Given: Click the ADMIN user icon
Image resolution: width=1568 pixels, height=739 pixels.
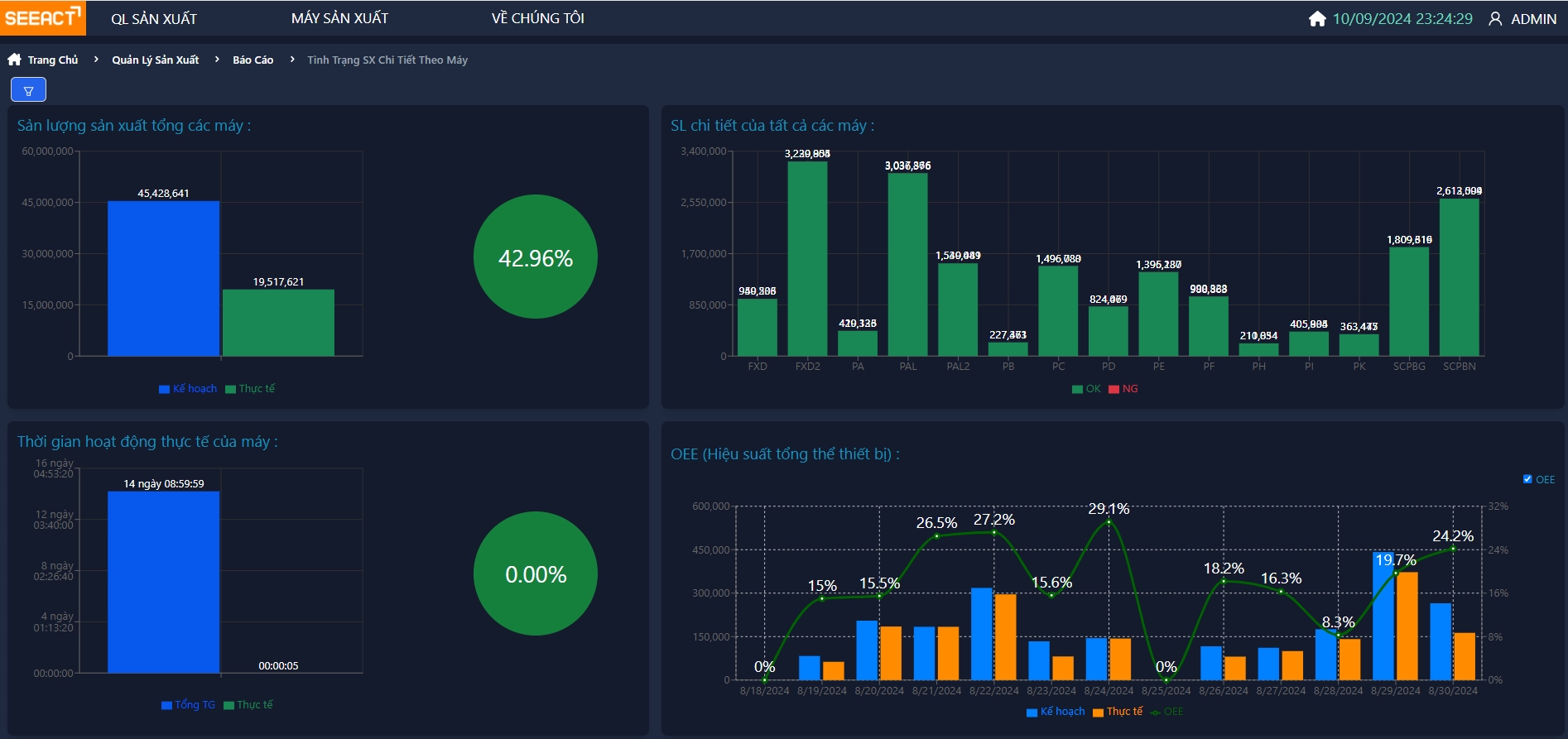Looking at the screenshot, I should click(x=1495, y=18).
